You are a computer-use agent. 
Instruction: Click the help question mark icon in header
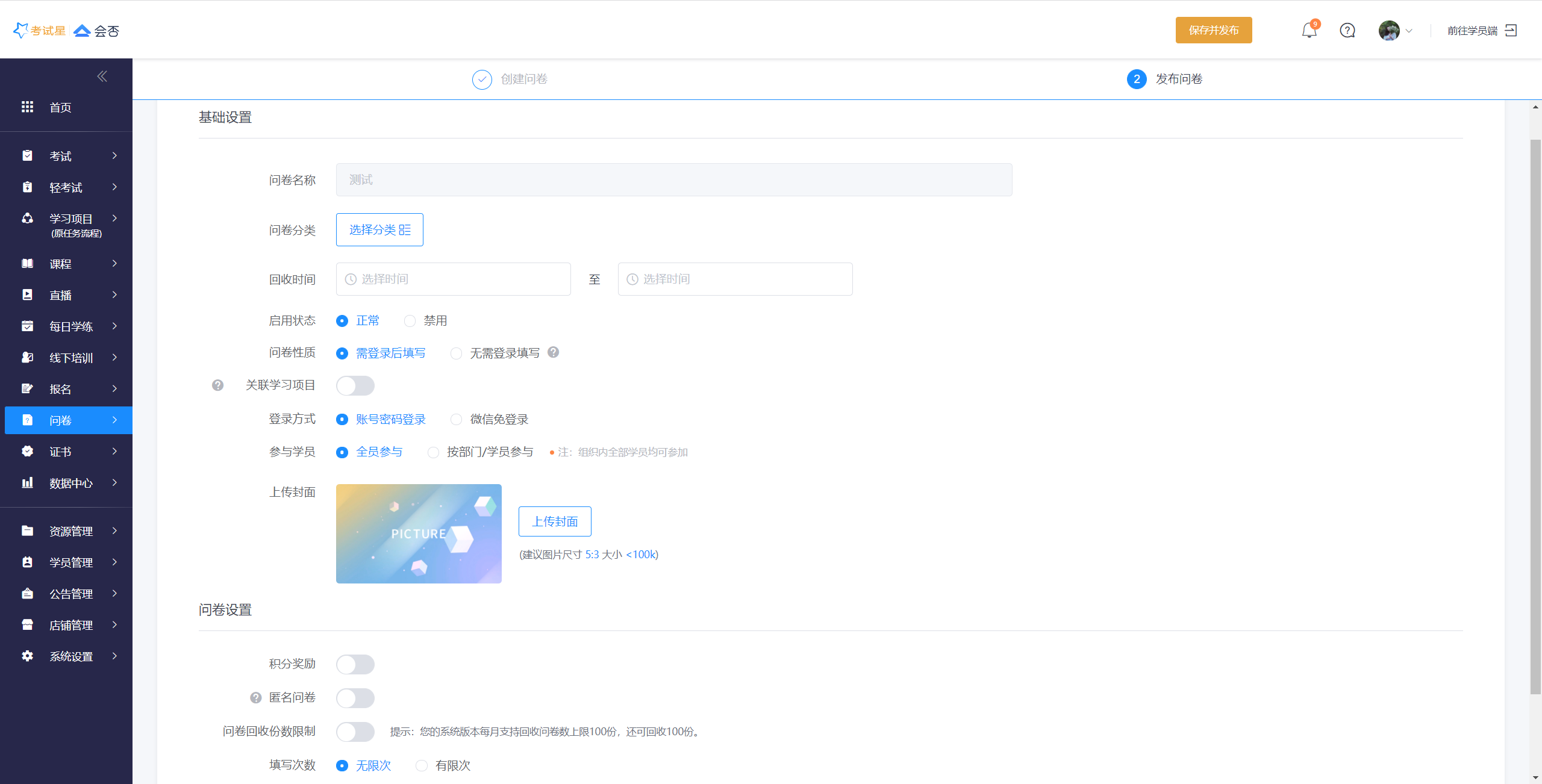(1347, 30)
